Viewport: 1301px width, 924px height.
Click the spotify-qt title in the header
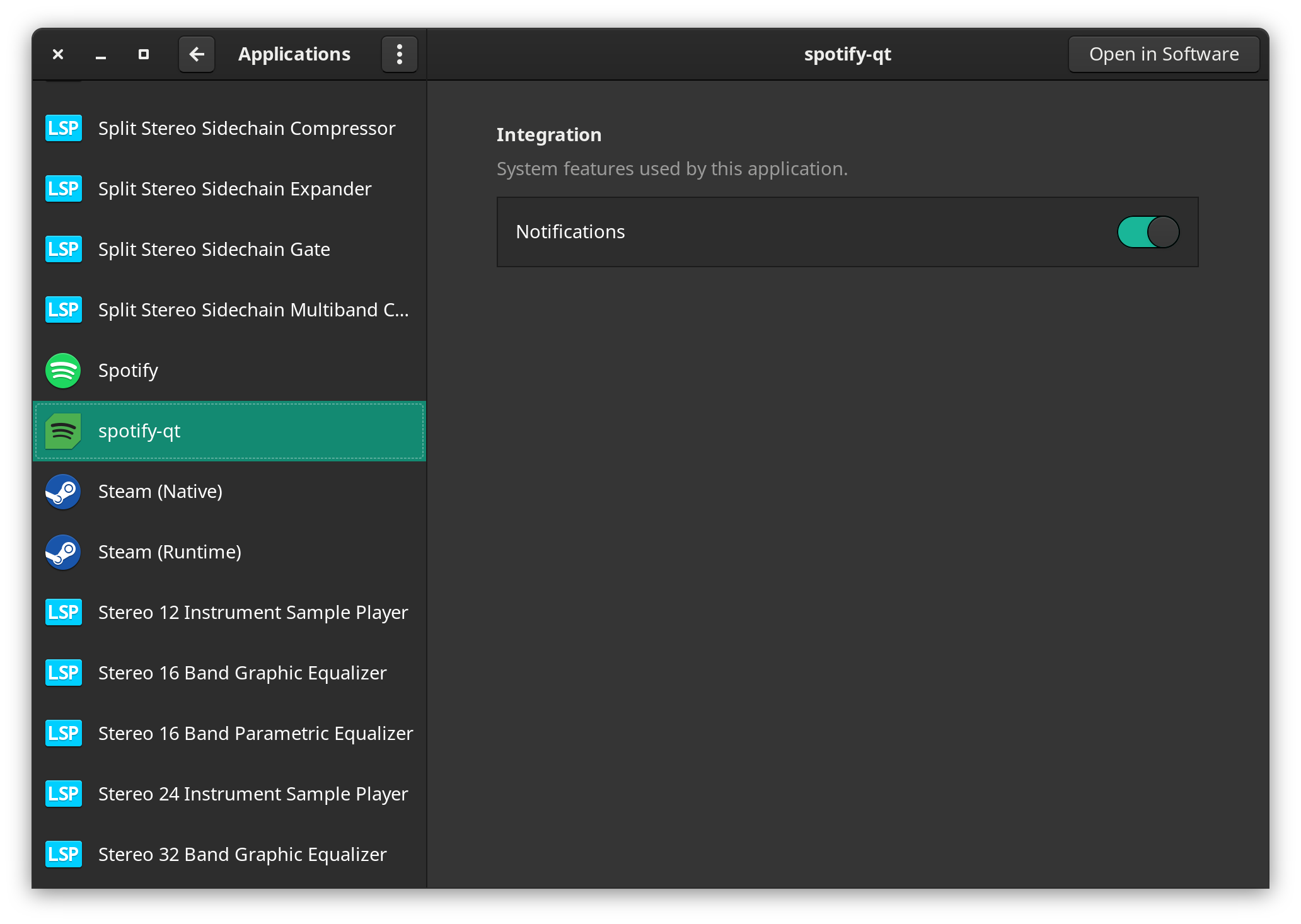point(847,54)
